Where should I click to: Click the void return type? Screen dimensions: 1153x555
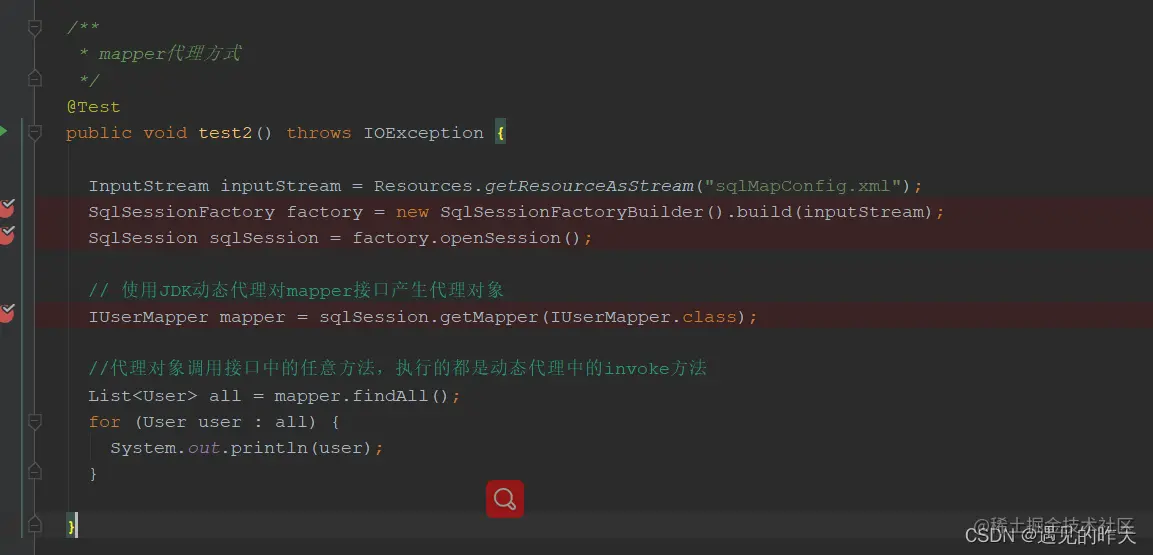[165, 133]
